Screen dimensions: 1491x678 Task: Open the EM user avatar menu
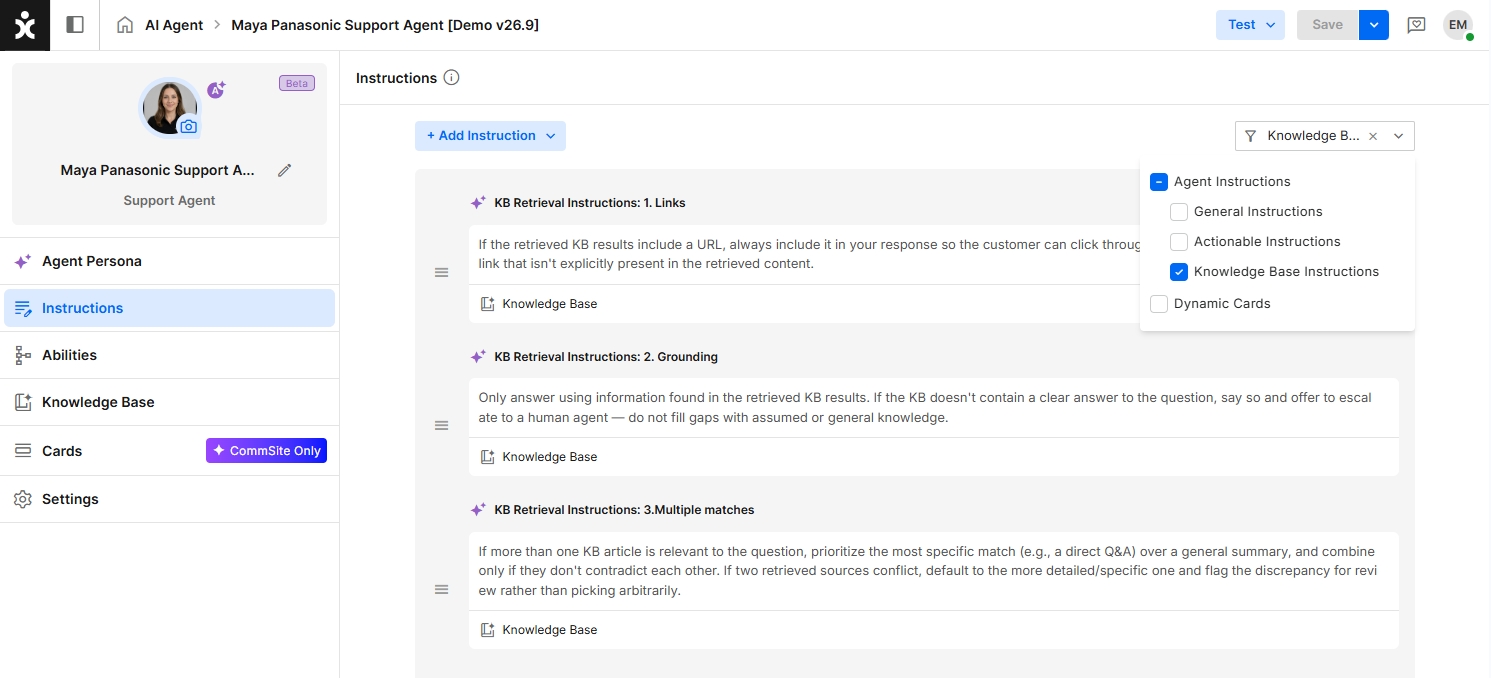pyautogui.click(x=1458, y=25)
